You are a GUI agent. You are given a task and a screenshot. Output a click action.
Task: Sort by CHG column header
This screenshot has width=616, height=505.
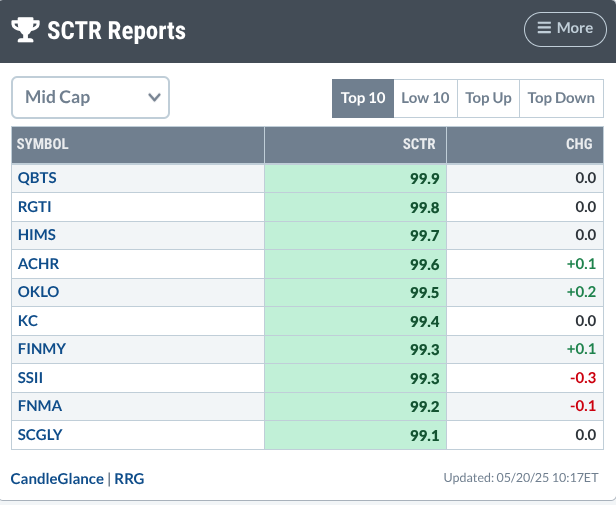(x=578, y=144)
